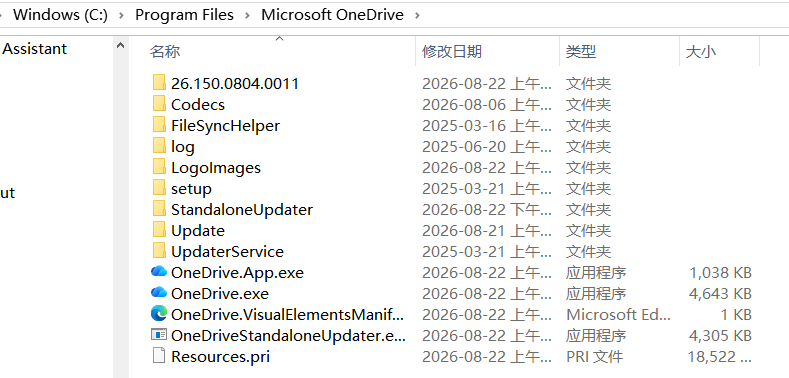Select the setup folder name
This screenshot has width=789, height=378.
point(191,189)
